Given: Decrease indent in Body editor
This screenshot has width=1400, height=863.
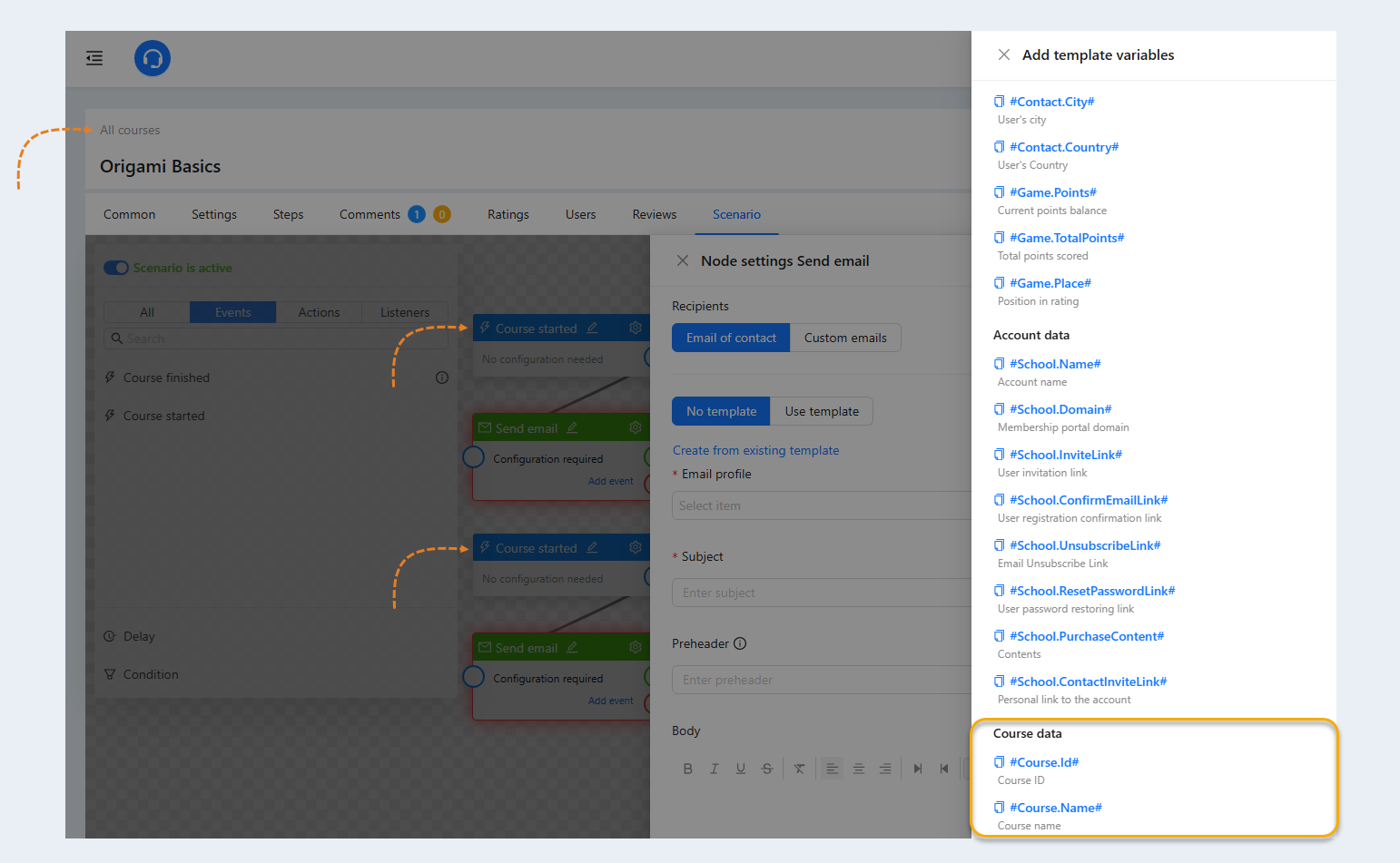Looking at the screenshot, I should [x=944, y=769].
